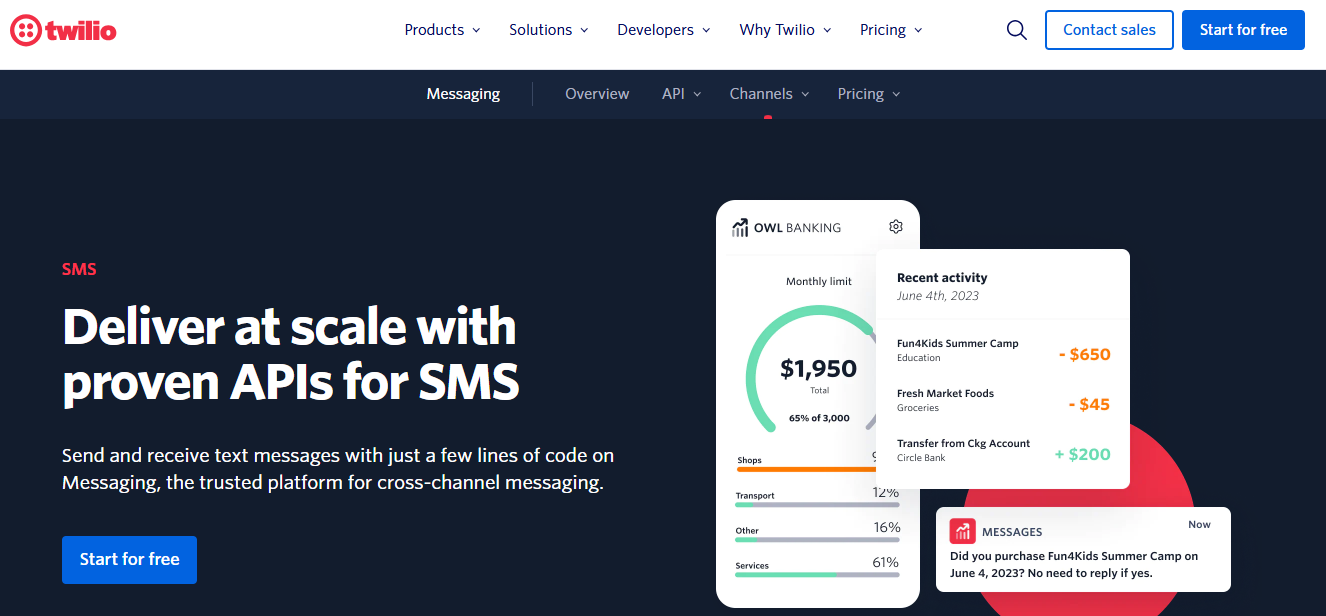The height and width of the screenshot is (616, 1326).
Task: Open the Why Twilio menu
Action: click(785, 30)
